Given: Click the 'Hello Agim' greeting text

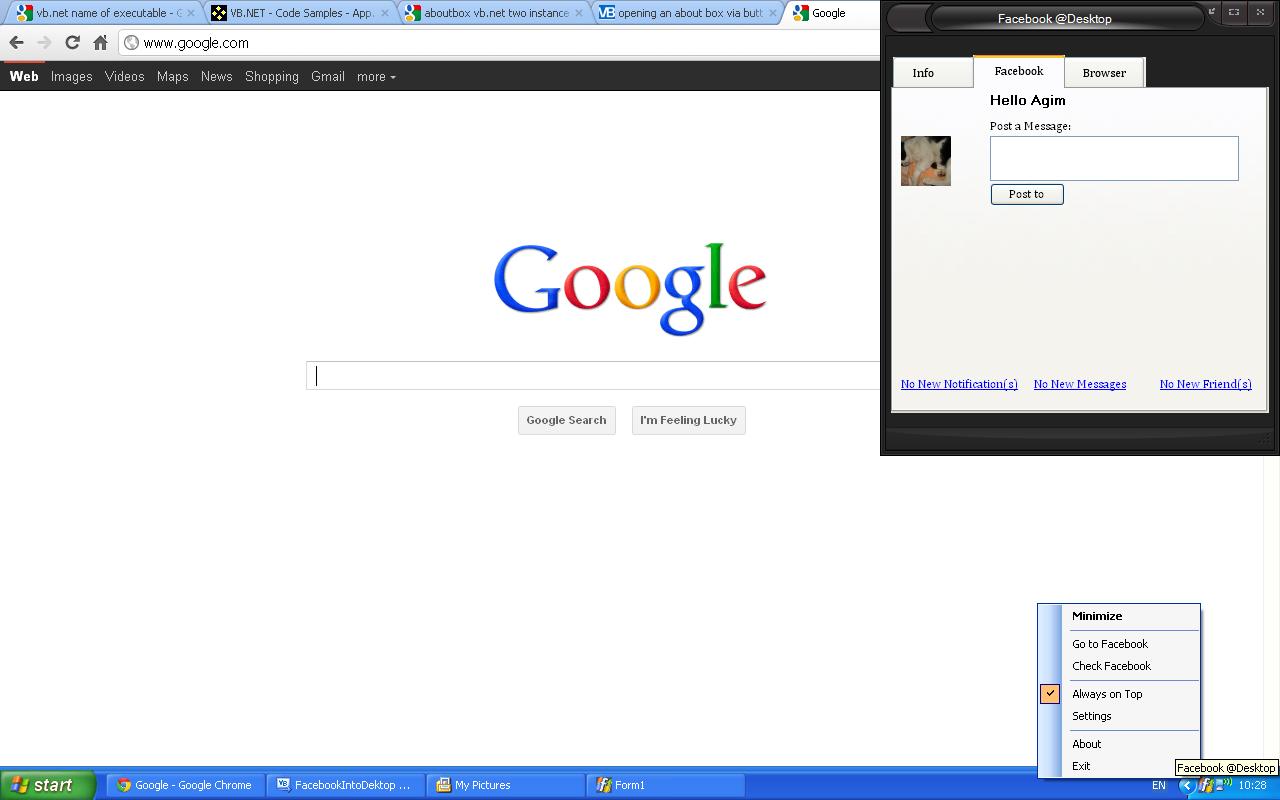Looking at the screenshot, I should [1027, 100].
